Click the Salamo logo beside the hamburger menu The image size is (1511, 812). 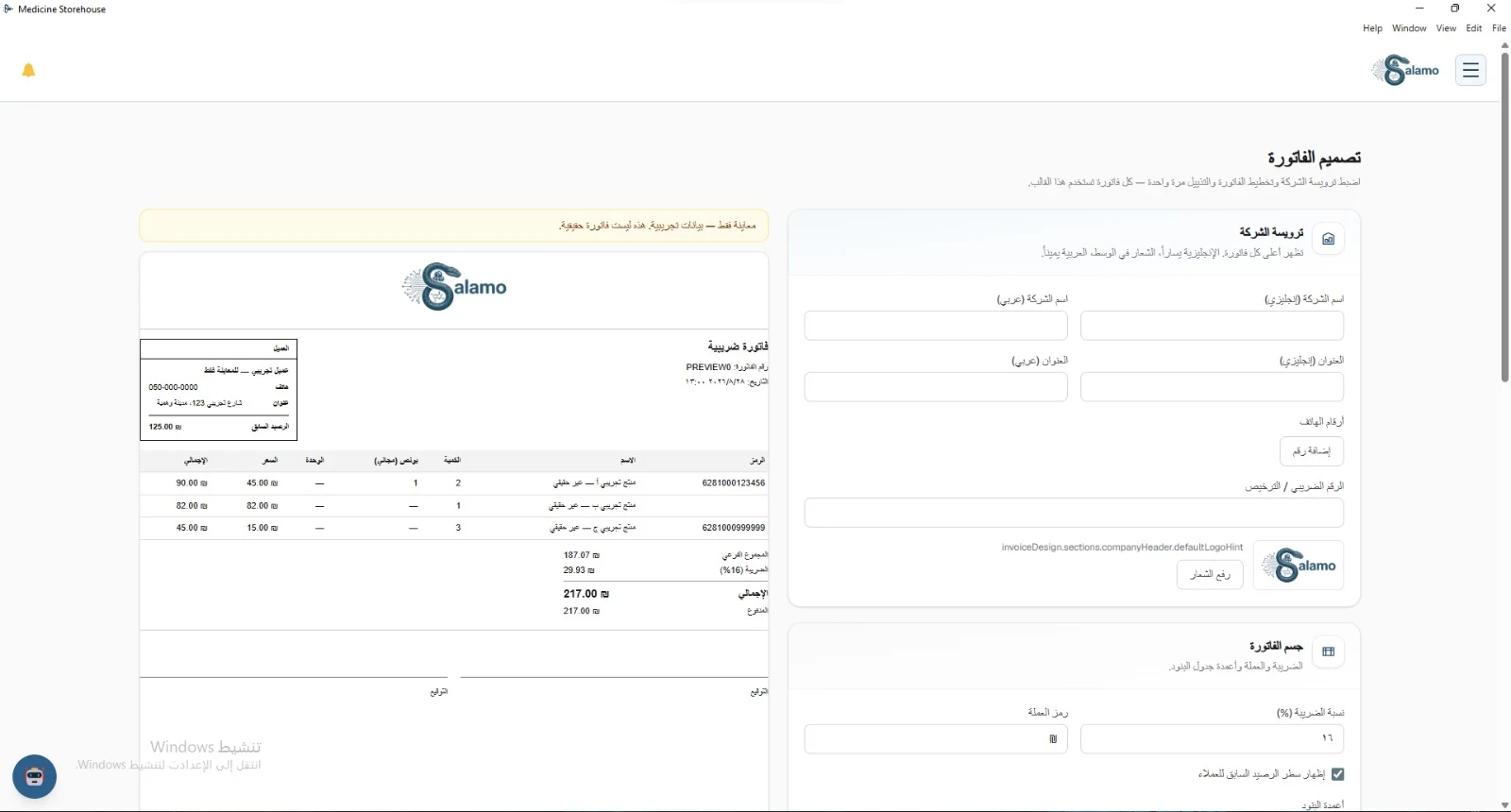pos(1406,70)
